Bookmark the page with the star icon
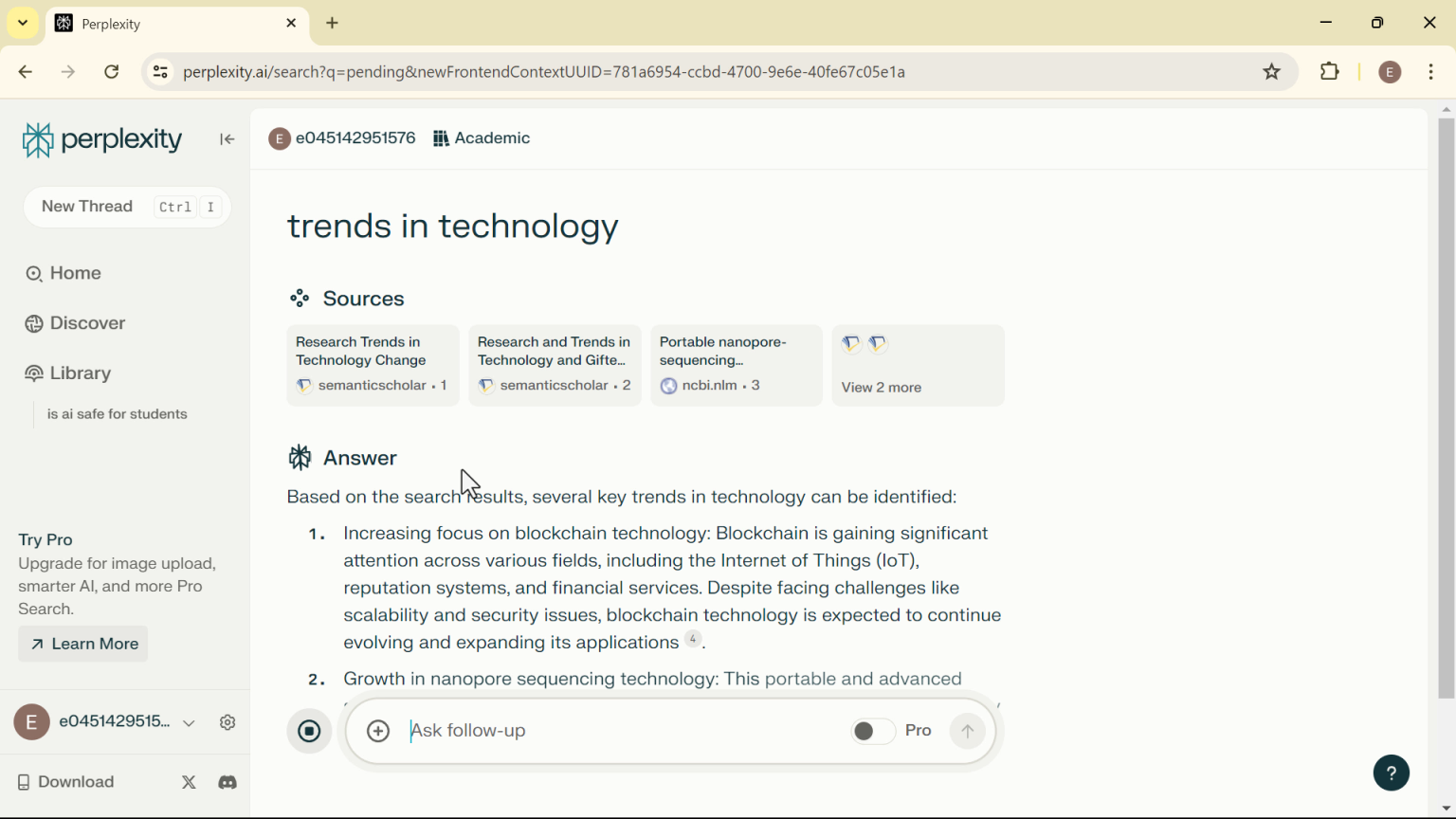 [1271, 71]
